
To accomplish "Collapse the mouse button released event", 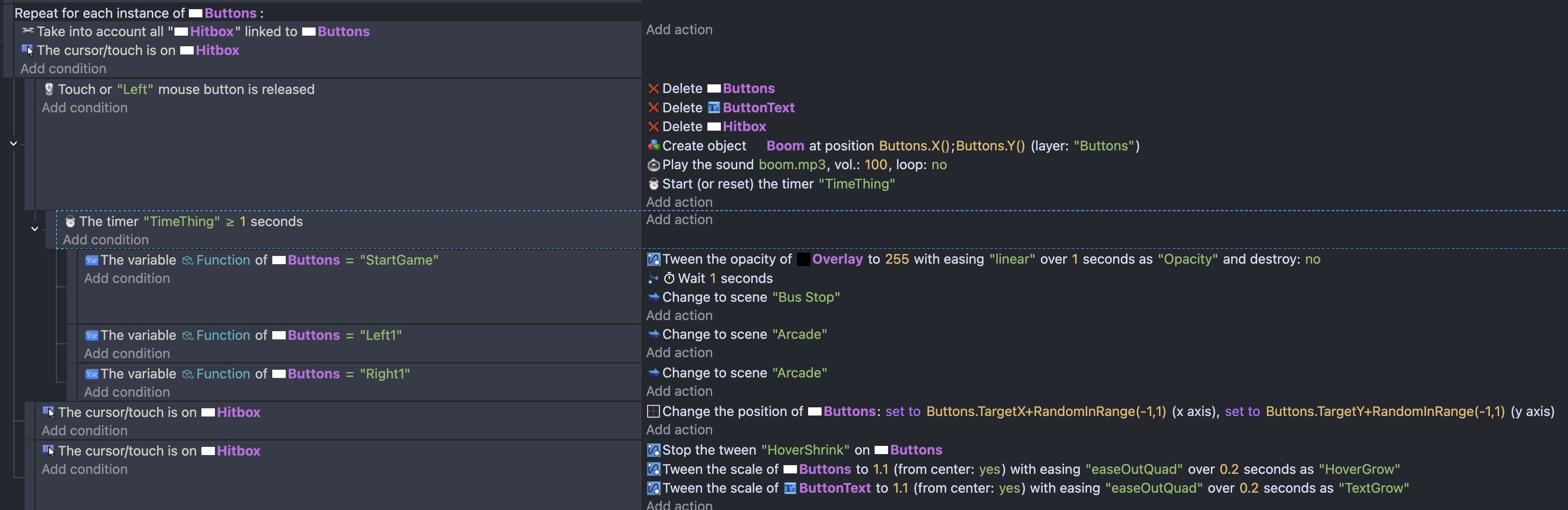I will 13,144.
